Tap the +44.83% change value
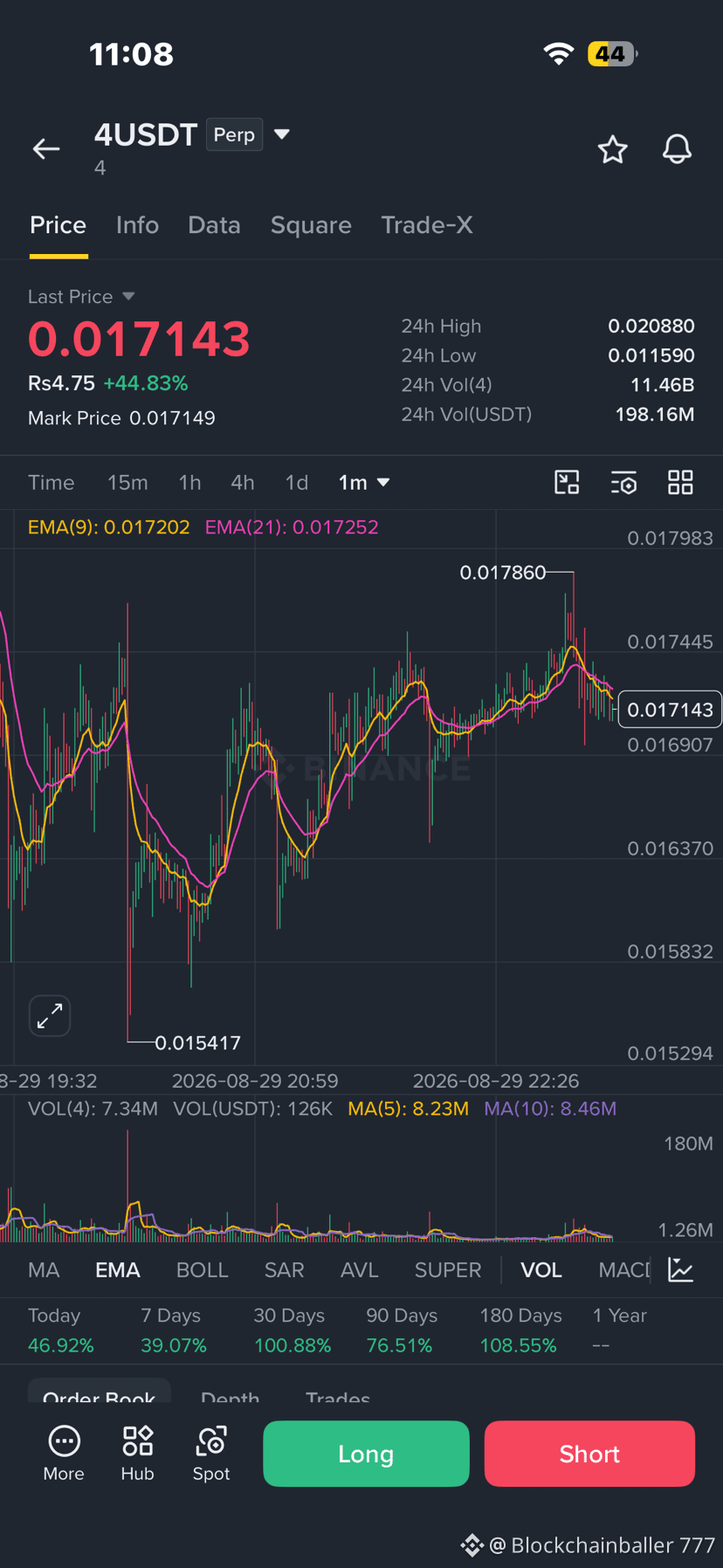The image size is (723, 1568). [146, 383]
